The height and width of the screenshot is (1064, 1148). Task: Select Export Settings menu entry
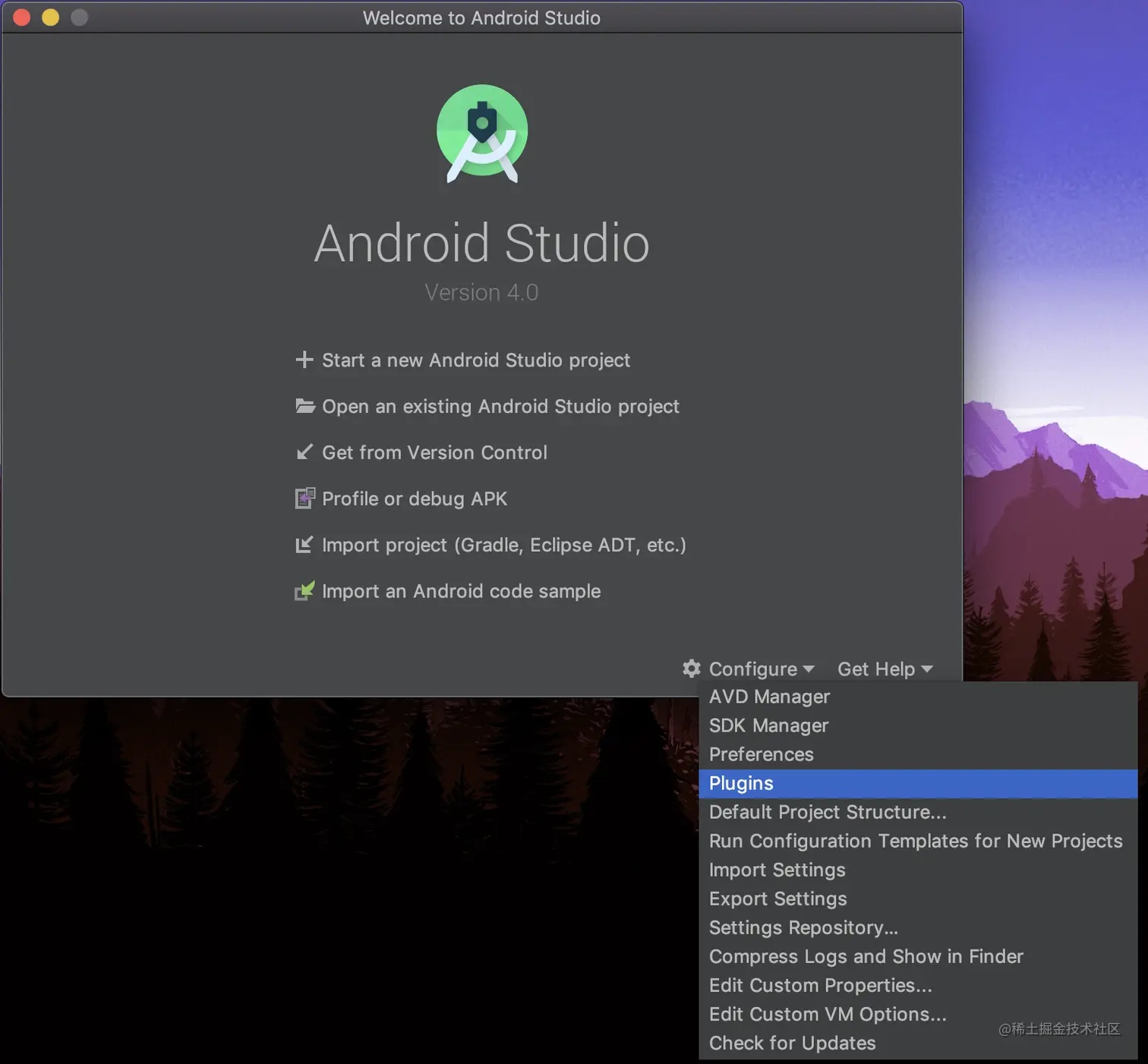918,899
